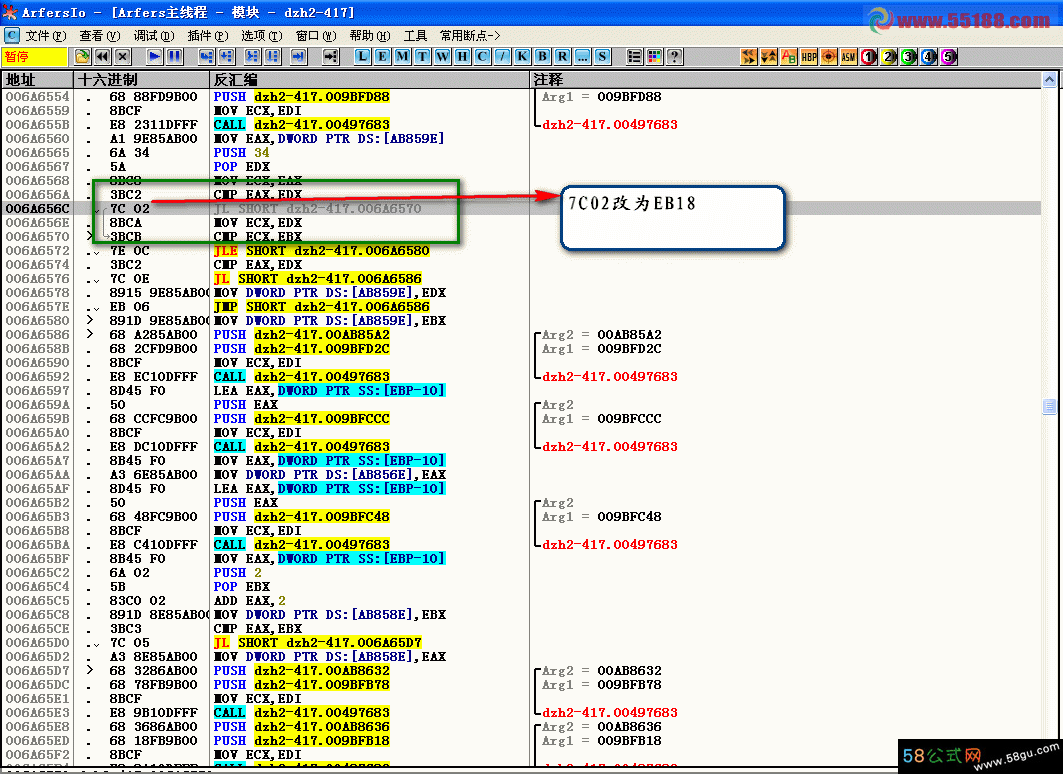Open the 帮助(H) menu
The image size is (1063, 774).
(370, 35)
